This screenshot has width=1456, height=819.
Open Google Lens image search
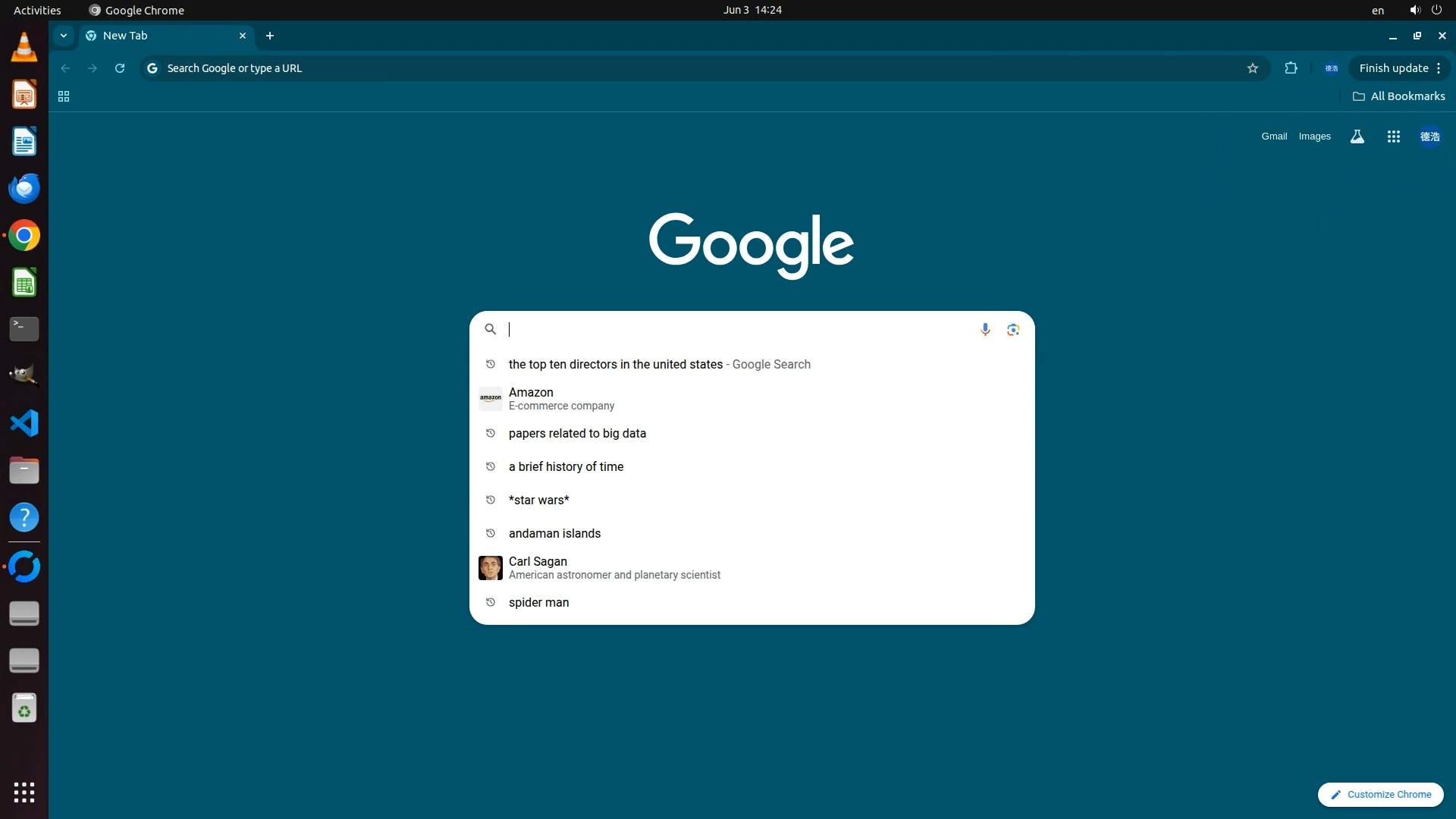tap(1013, 329)
